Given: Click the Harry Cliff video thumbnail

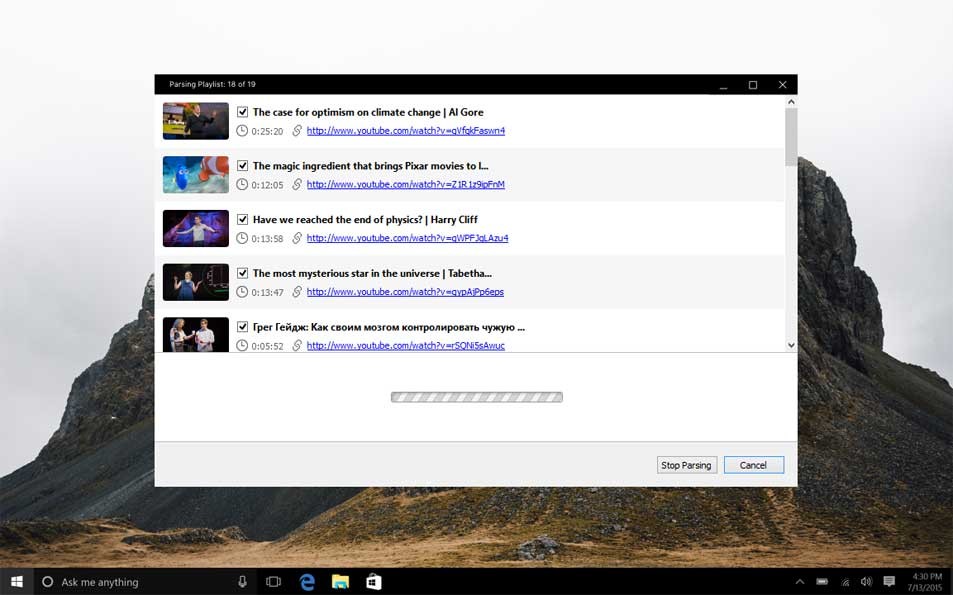Looking at the screenshot, I should [195, 228].
